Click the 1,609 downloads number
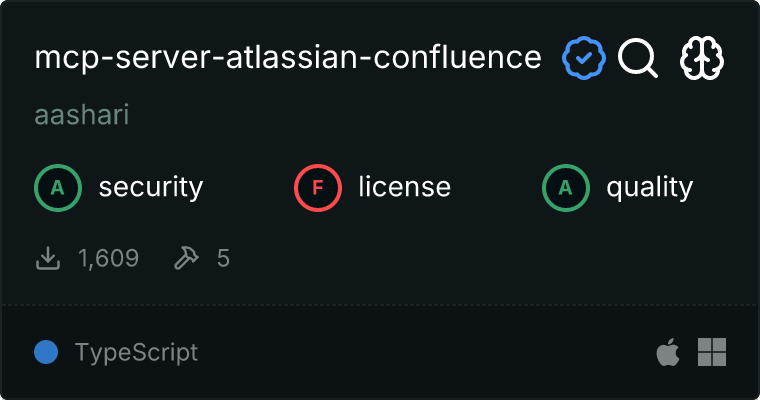This screenshot has height=400, width=760. coord(108,259)
